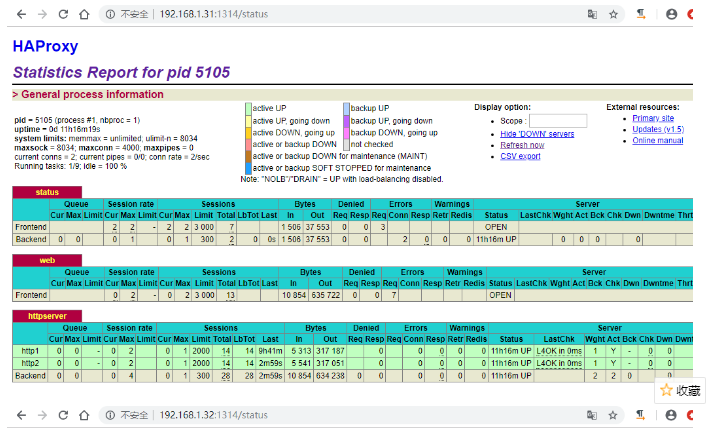Open profile icon in 192.168.1.32 browser

coord(671,415)
